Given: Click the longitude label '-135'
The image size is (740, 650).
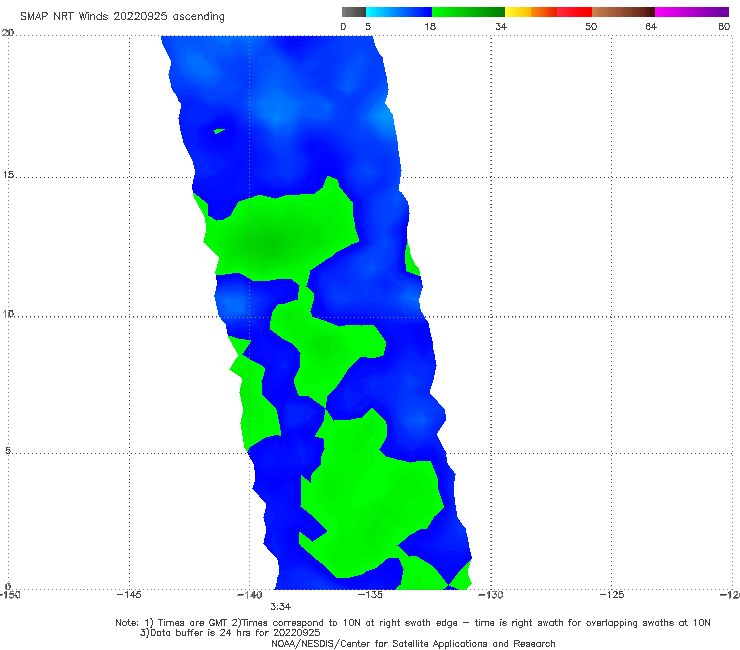Looking at the screenshot, I should [370, 595].
